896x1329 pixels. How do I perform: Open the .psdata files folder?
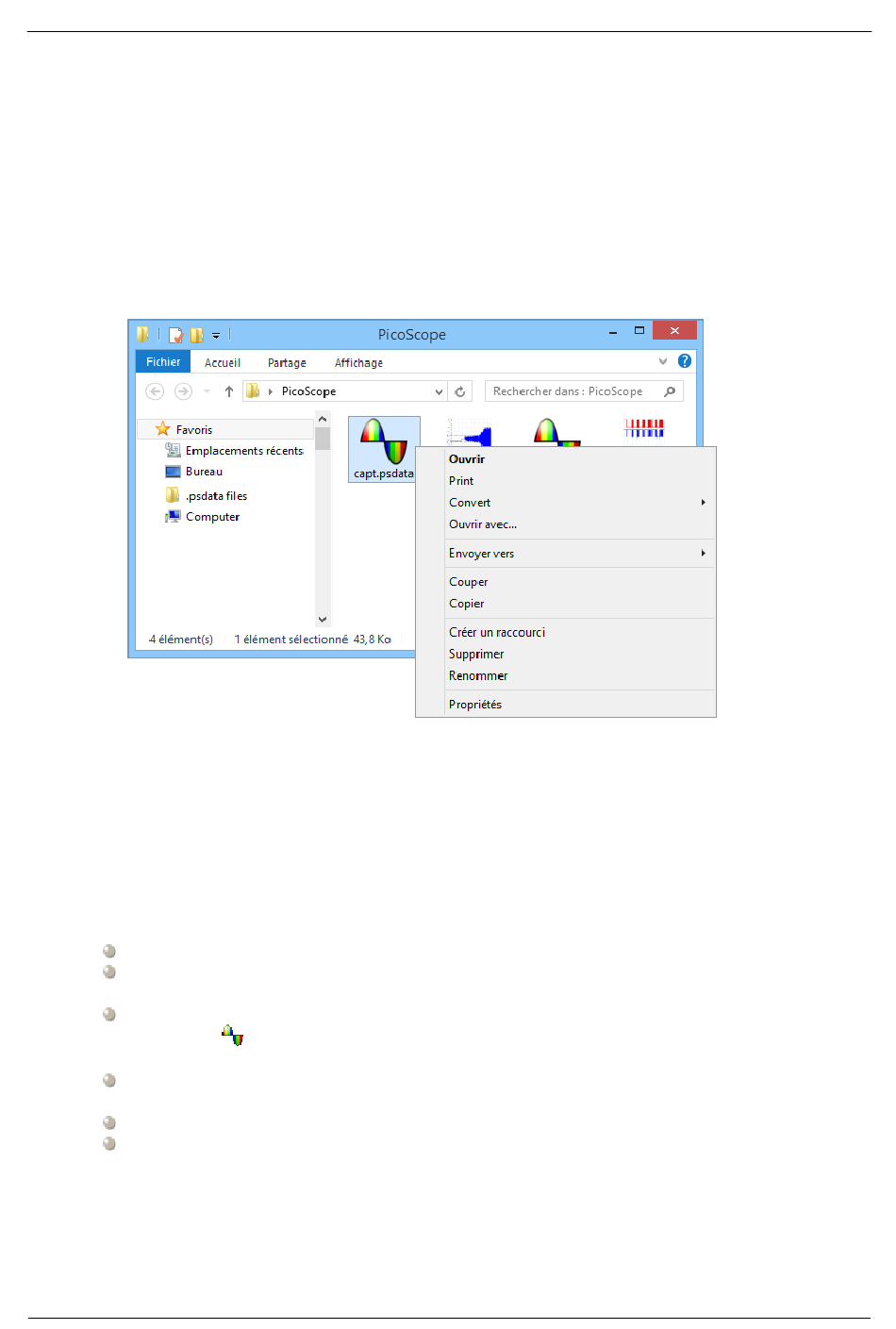point(216,496)
